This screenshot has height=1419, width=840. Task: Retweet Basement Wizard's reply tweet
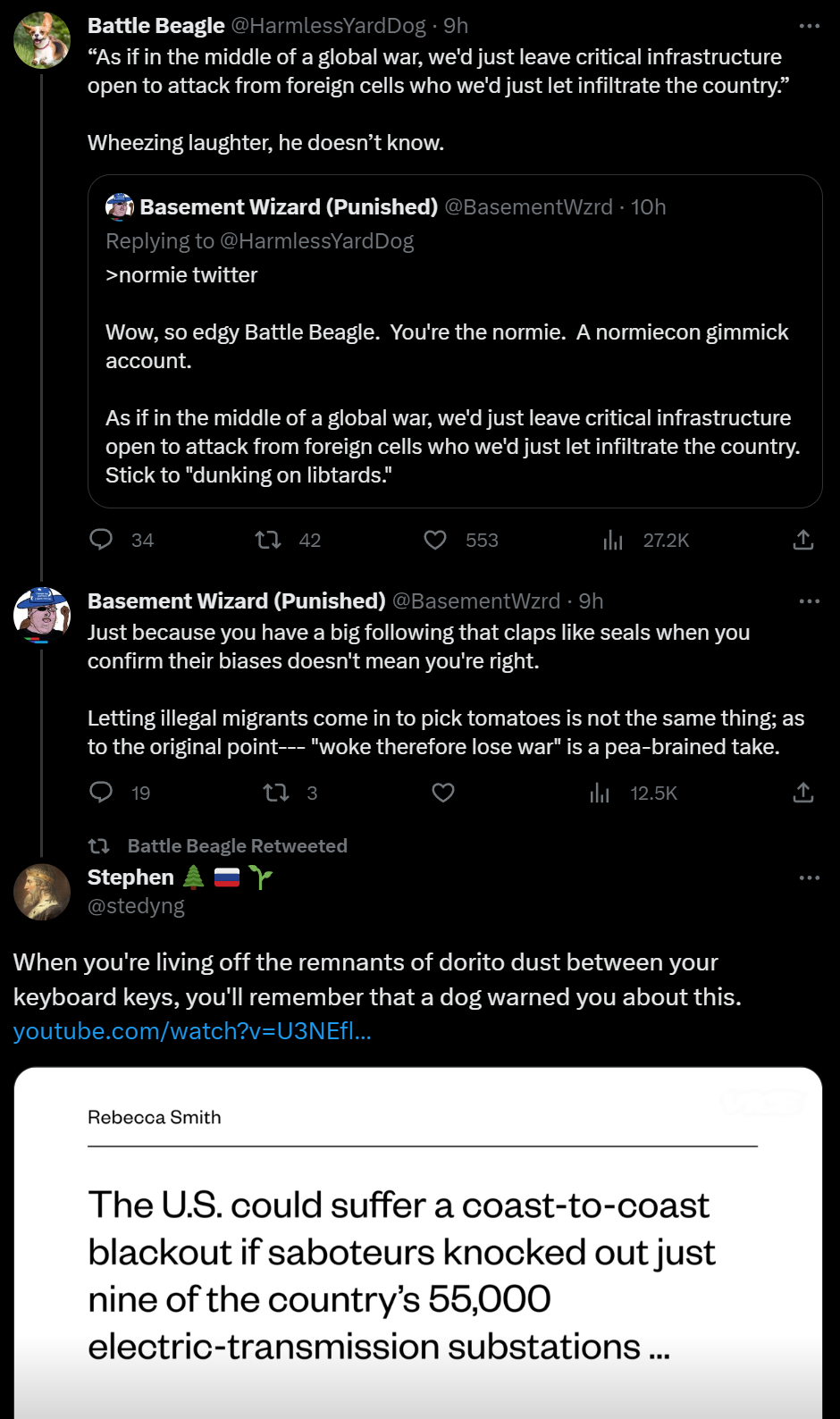(x=275, y=793)
